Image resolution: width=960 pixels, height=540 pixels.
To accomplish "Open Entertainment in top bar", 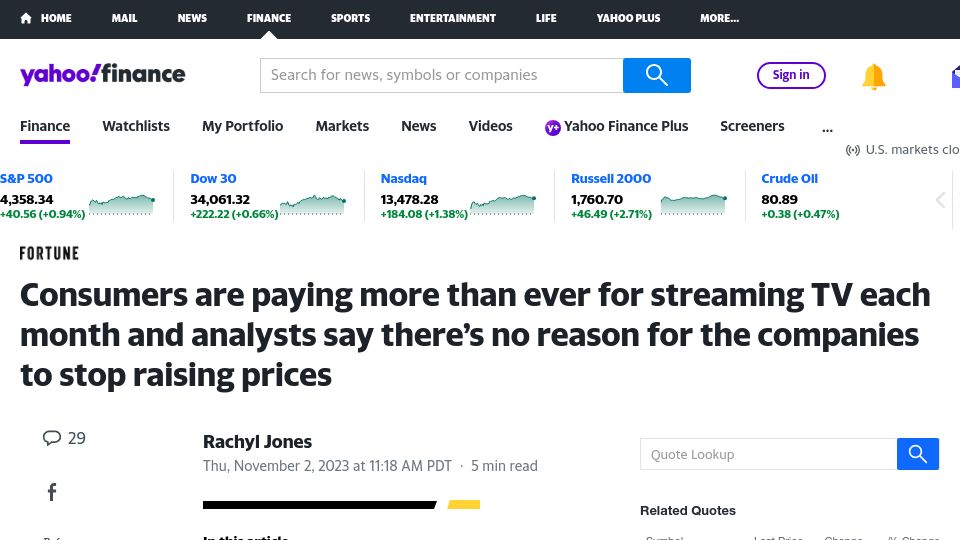I will click(452, 18).
